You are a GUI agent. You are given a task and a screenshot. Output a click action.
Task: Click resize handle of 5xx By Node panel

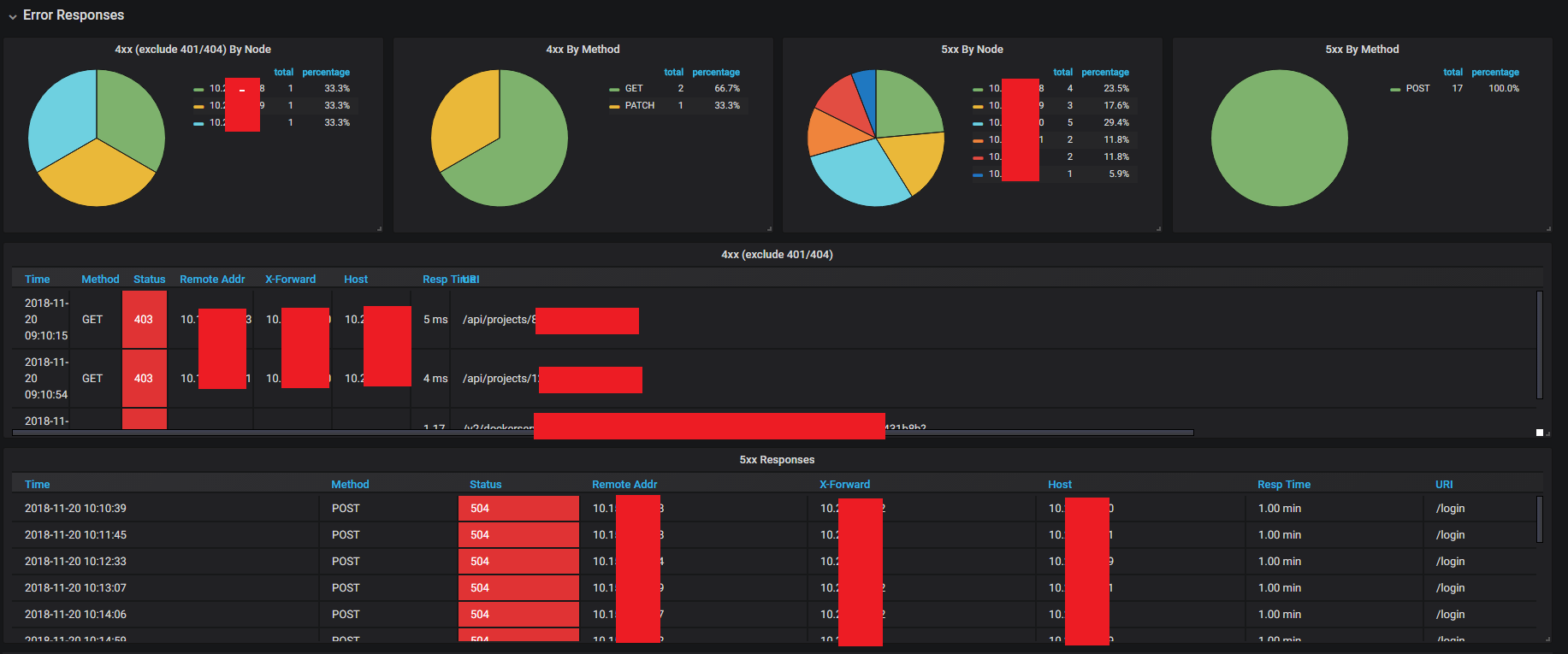pyautogui.click(x=1158, y=228)
